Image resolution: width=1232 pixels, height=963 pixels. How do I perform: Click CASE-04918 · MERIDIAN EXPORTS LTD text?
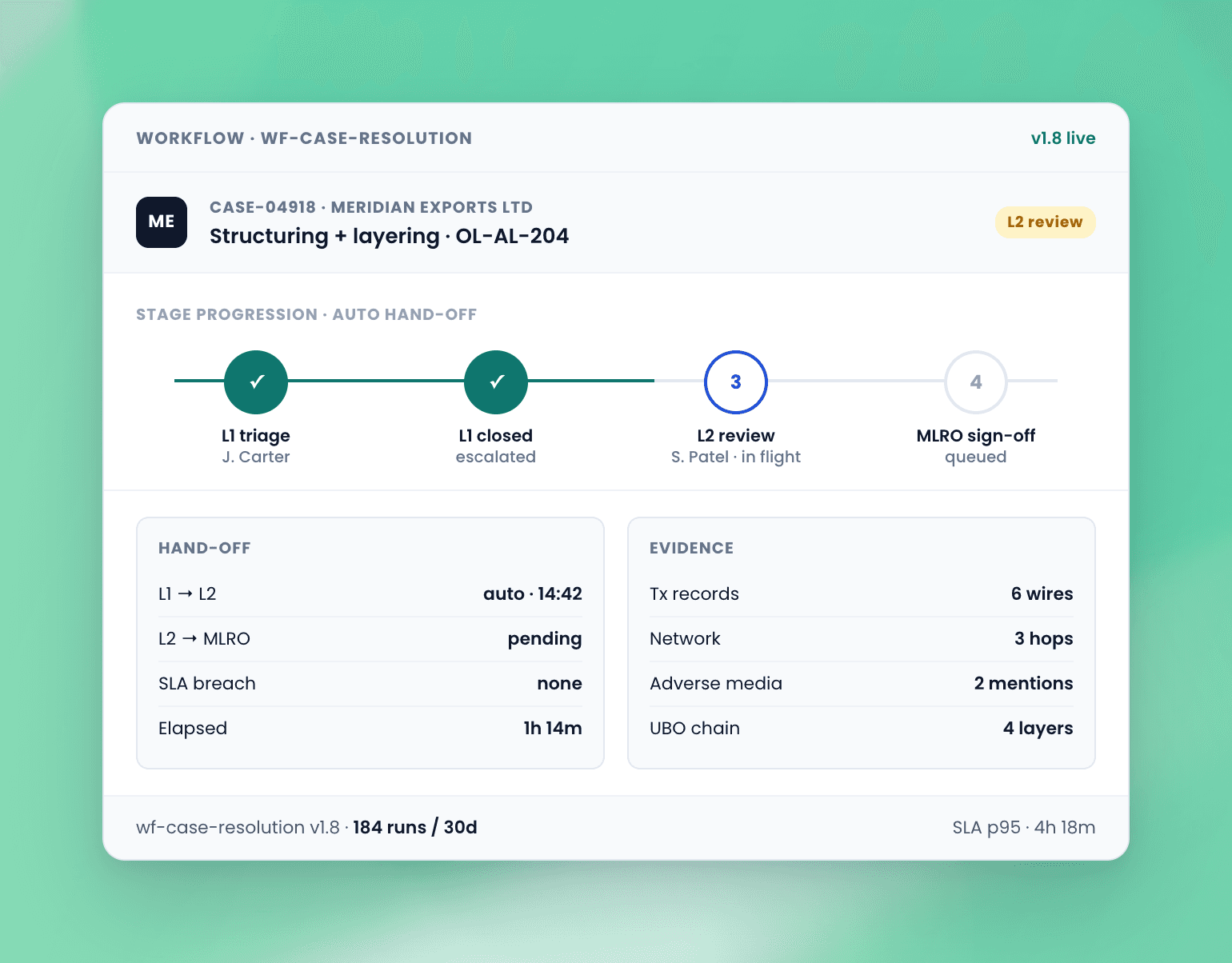pos(371,207)
